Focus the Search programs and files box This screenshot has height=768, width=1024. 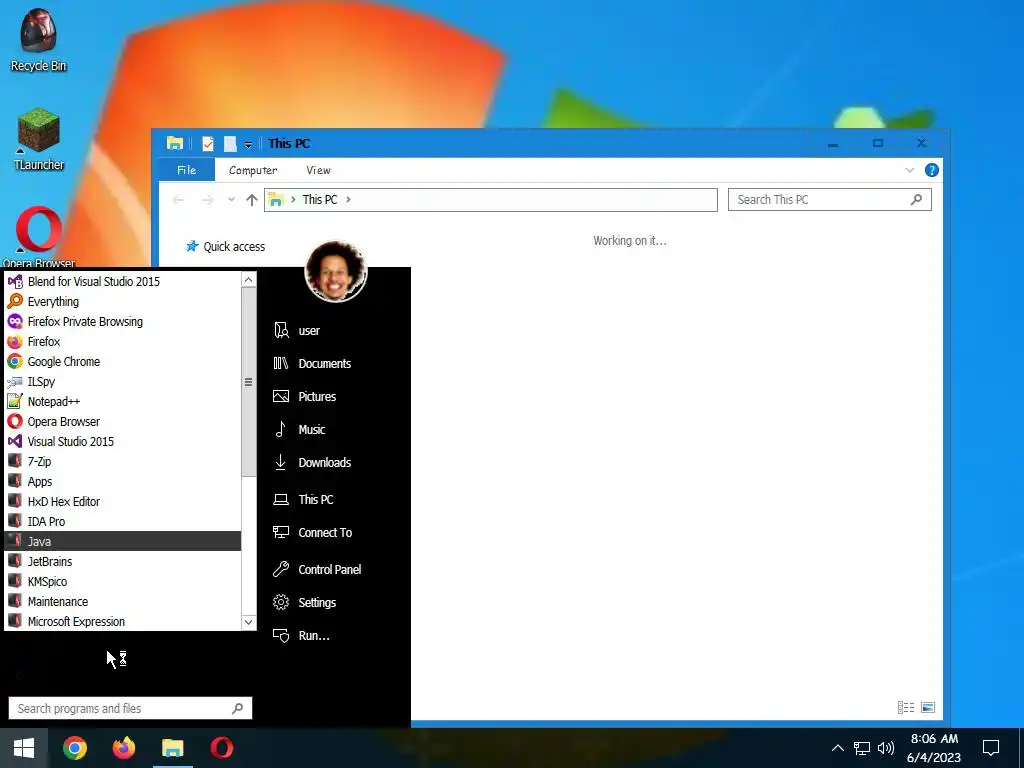tap(130, 709)
